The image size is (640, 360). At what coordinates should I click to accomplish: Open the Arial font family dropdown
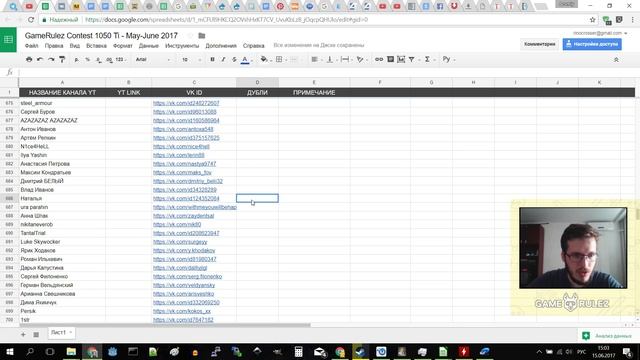click(x=153, y=60)
